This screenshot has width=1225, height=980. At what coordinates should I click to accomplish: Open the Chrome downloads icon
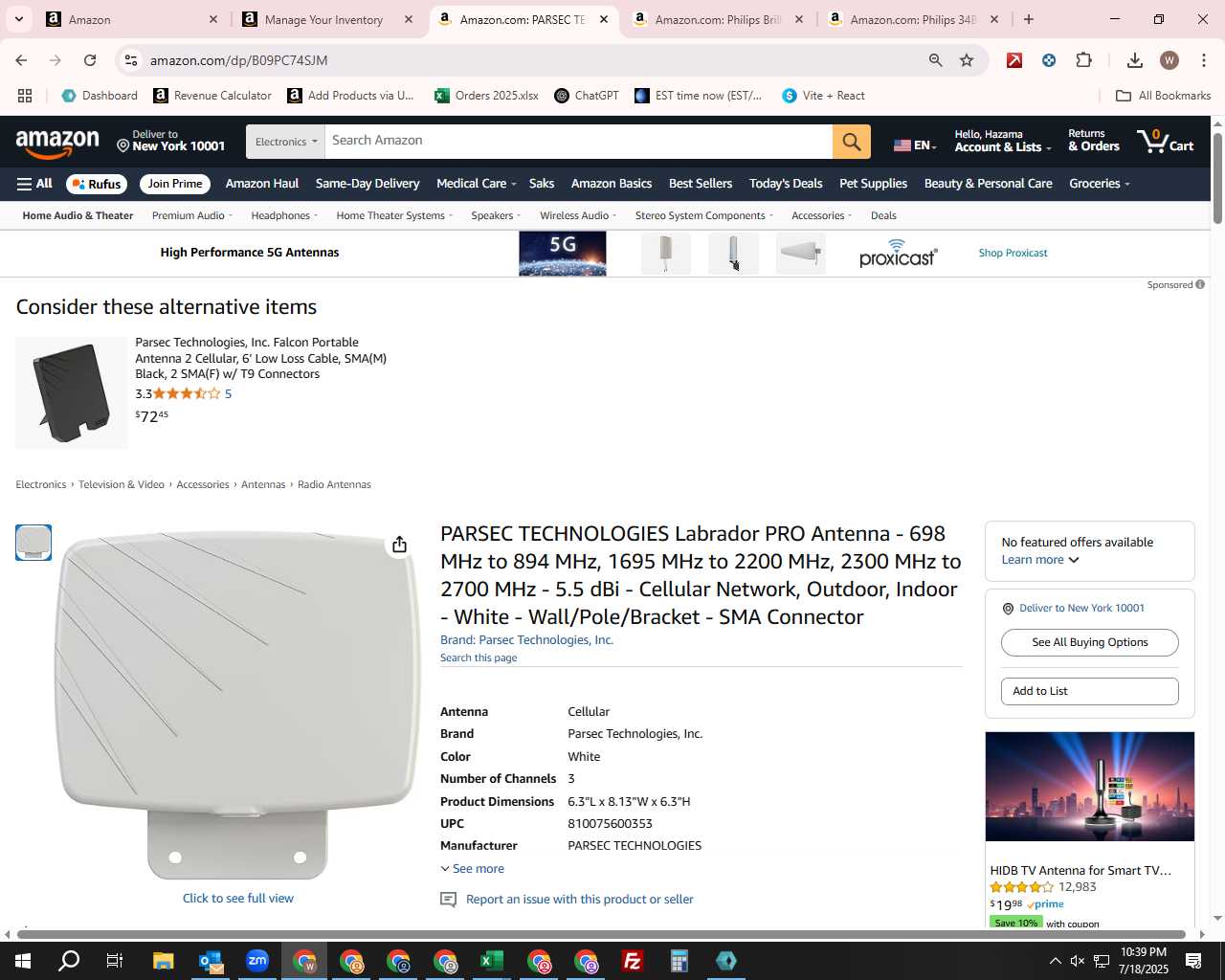(1134, 60)
